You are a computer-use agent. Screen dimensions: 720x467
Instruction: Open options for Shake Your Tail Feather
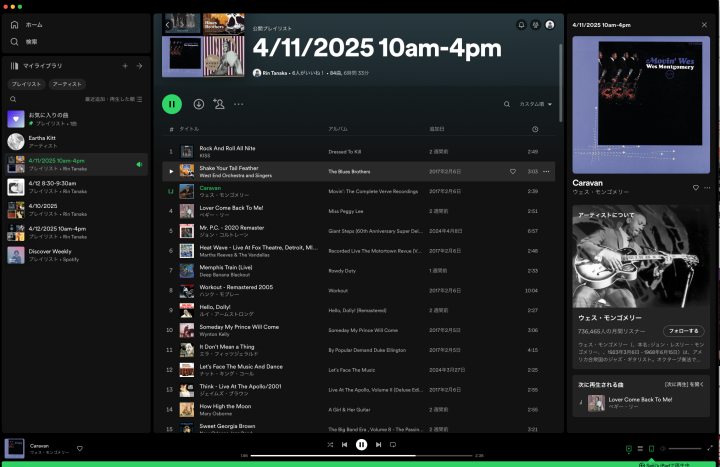tap(546, 171)
